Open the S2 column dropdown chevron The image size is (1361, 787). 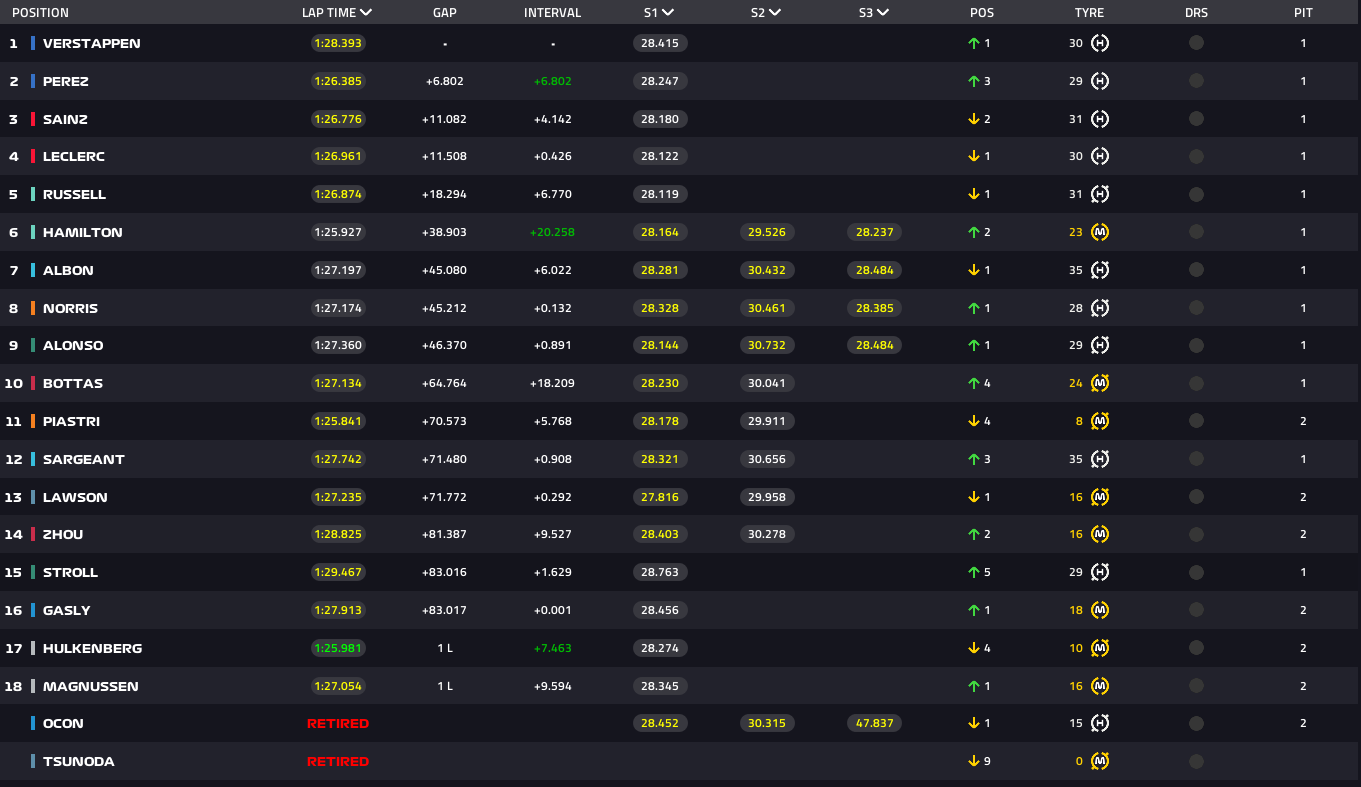click(775, 13)
